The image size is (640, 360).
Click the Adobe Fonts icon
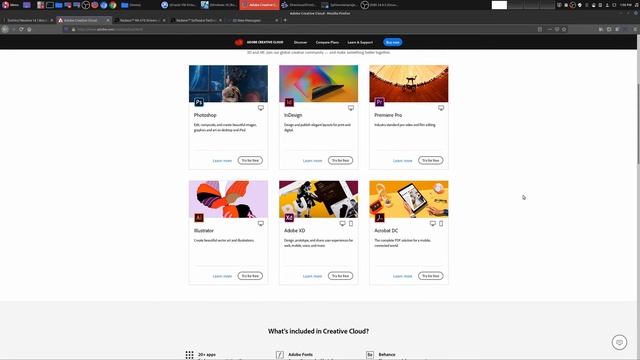click(280, 355)
